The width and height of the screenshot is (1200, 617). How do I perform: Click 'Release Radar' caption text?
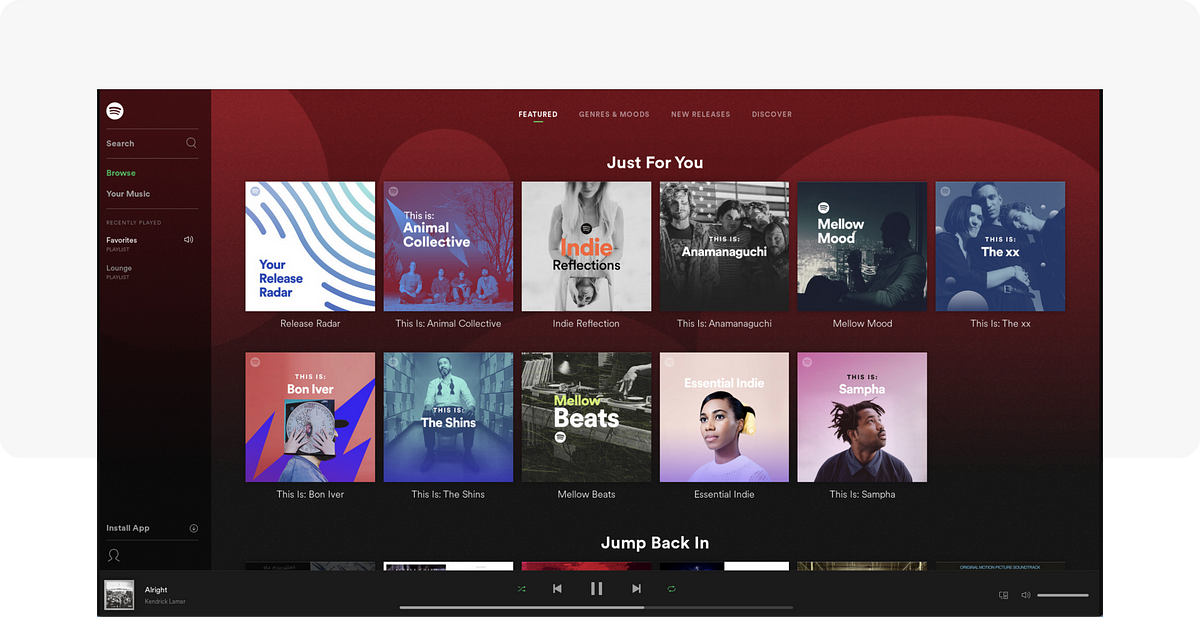pos(310,324)
